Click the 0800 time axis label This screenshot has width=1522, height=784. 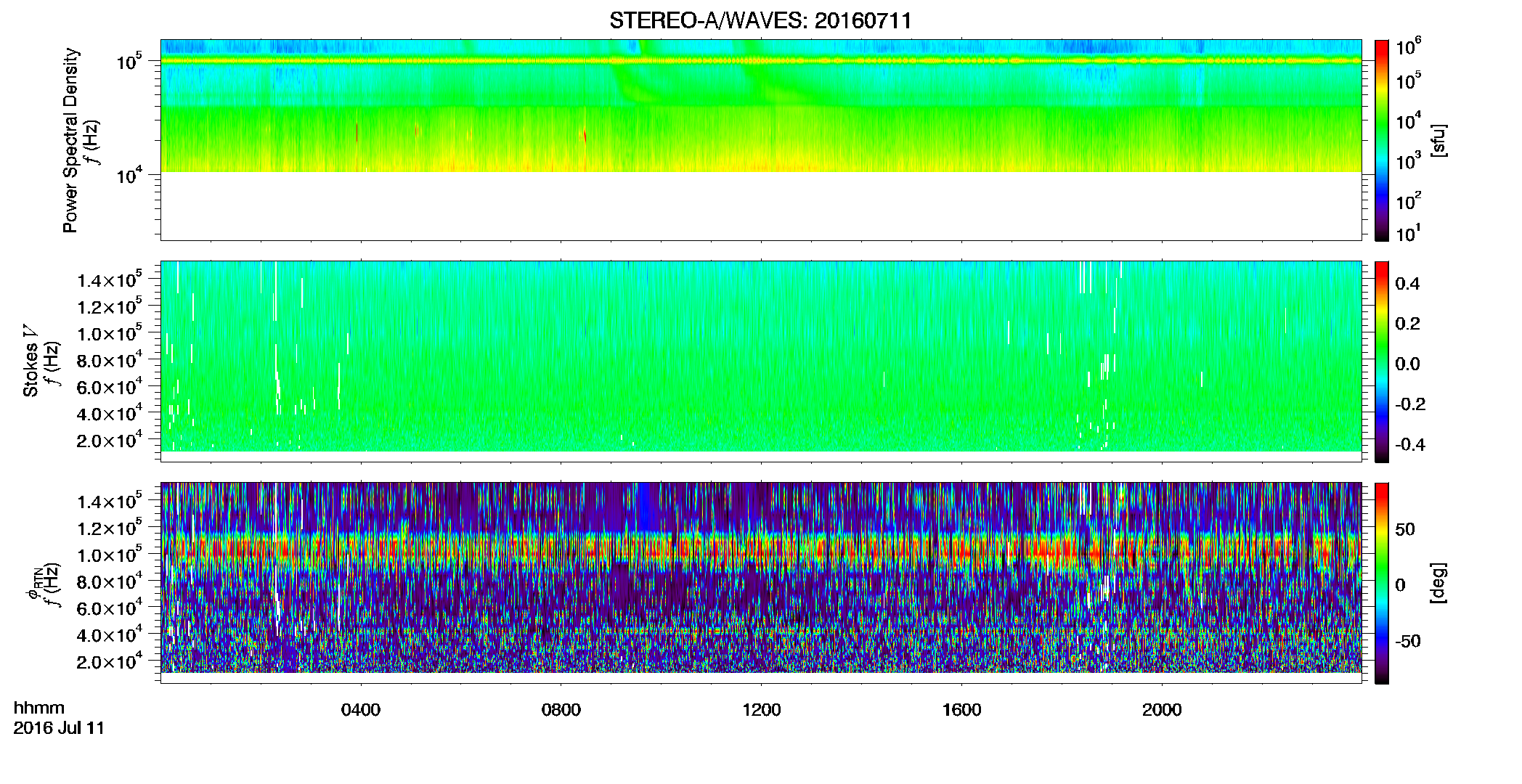(561, 710)
